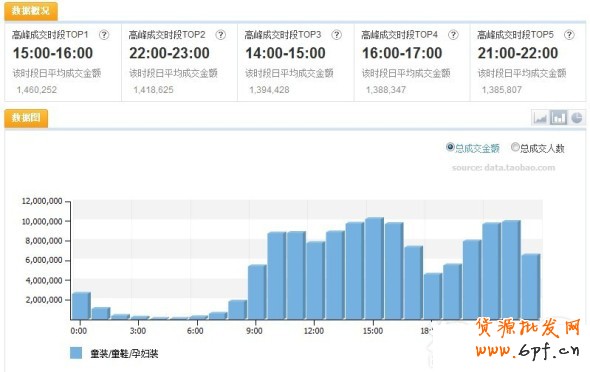590x372 pixels.
Task: Open the 数据图 tab
Action: pos(26,118)
